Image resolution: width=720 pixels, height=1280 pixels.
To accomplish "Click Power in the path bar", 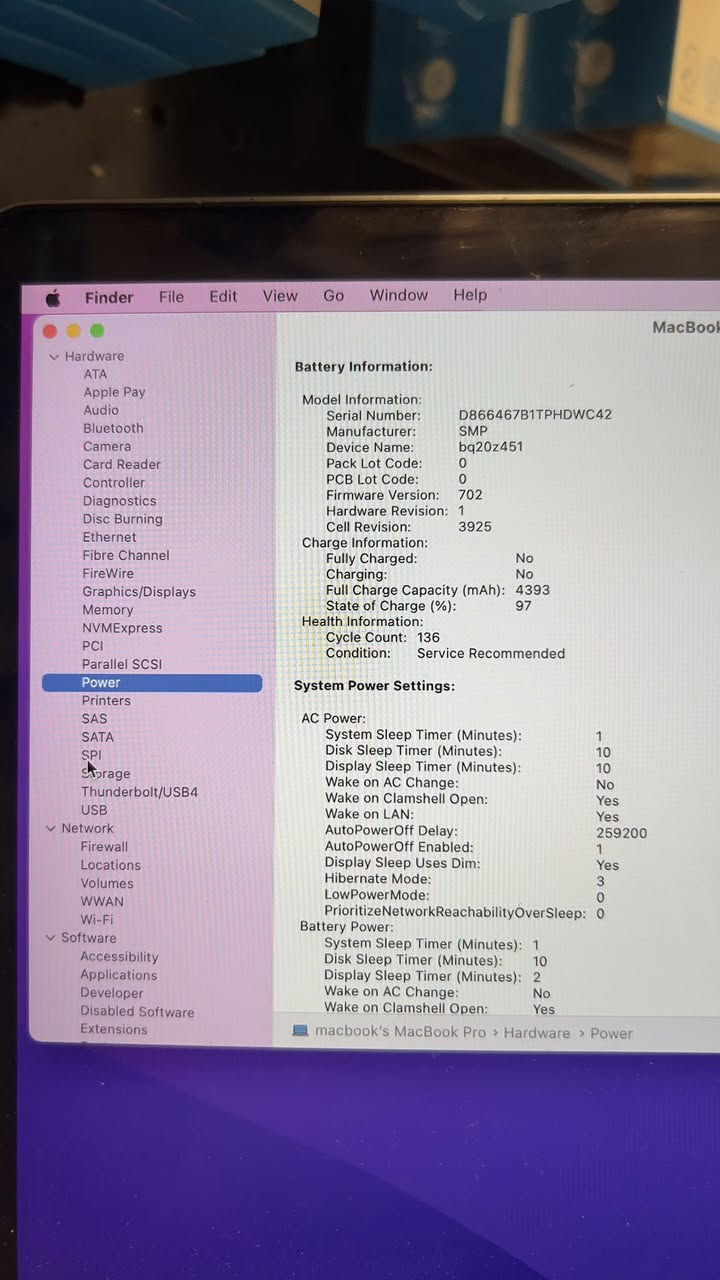I will 611,1034.
